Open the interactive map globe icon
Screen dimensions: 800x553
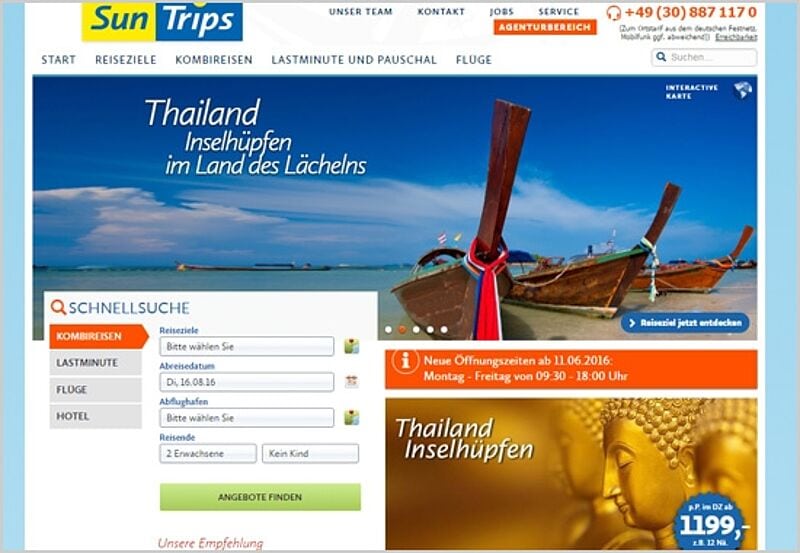742,90
